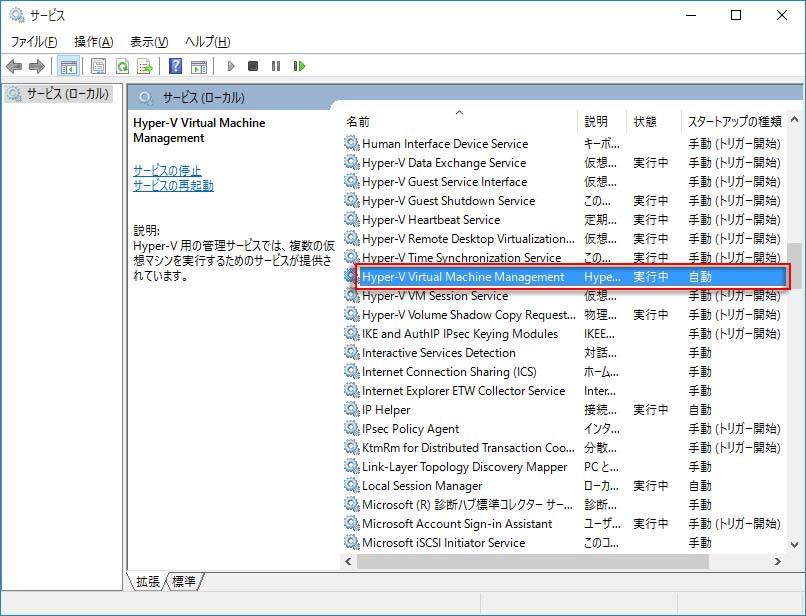The height and width of the screenshot is (616, 806).
Task: Sort by スタートアップの種類 column header
Action: coord(734,121)
